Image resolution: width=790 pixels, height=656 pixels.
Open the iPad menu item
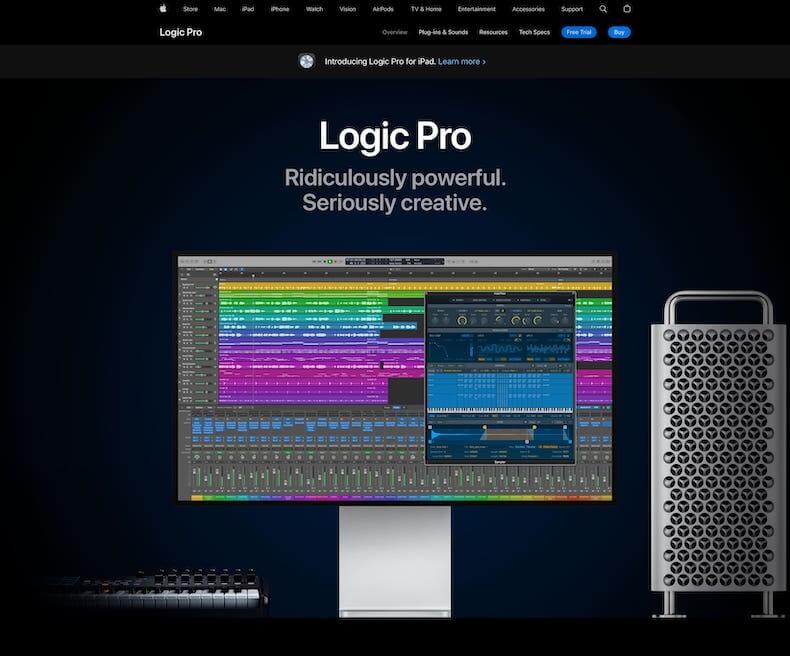point(248,9)
